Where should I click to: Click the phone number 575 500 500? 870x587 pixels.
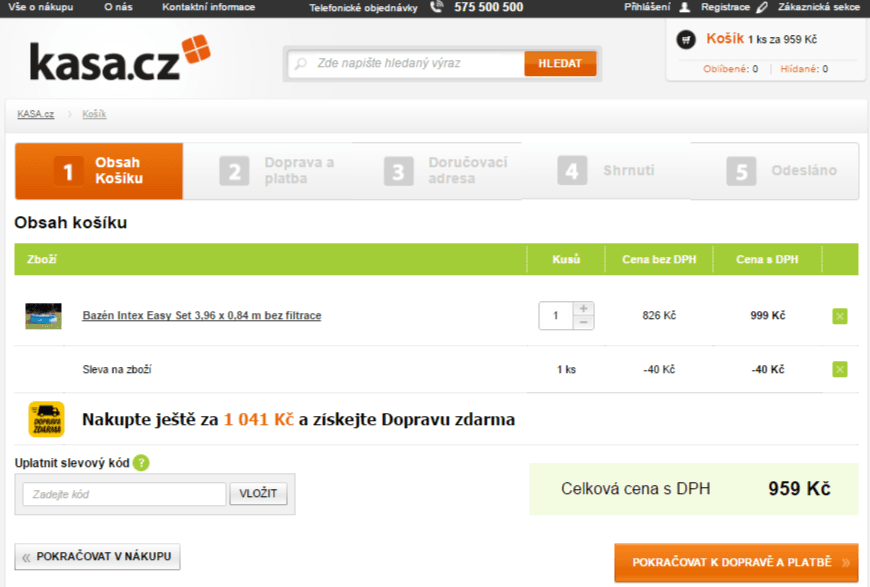[x=488, y=7]
